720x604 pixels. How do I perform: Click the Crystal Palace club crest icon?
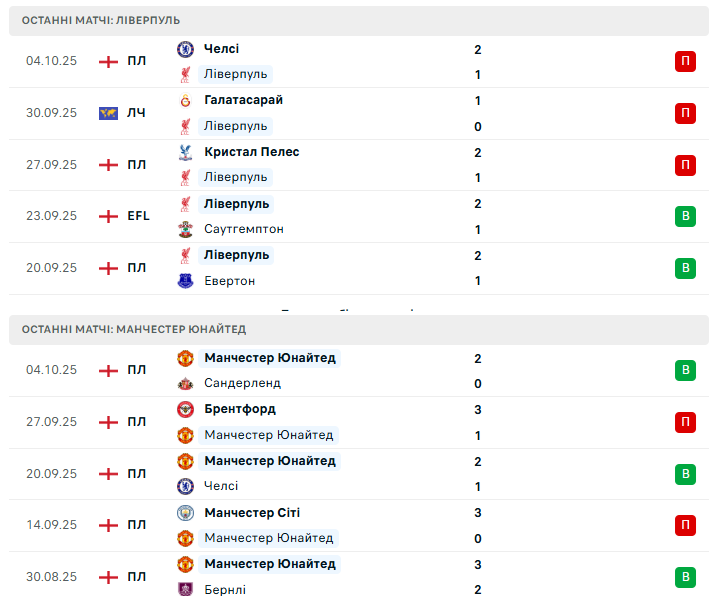[185, 152]
